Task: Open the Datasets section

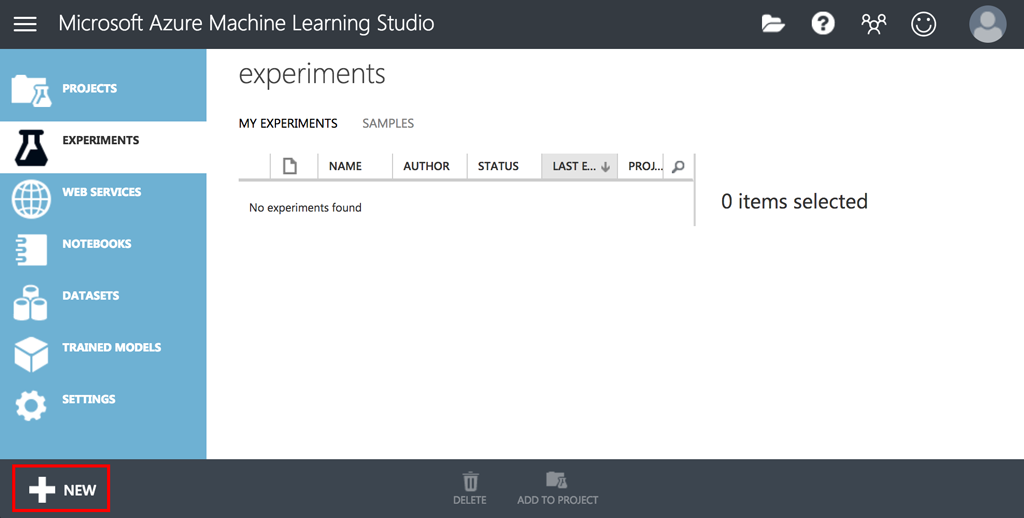Action: (103, 302)
